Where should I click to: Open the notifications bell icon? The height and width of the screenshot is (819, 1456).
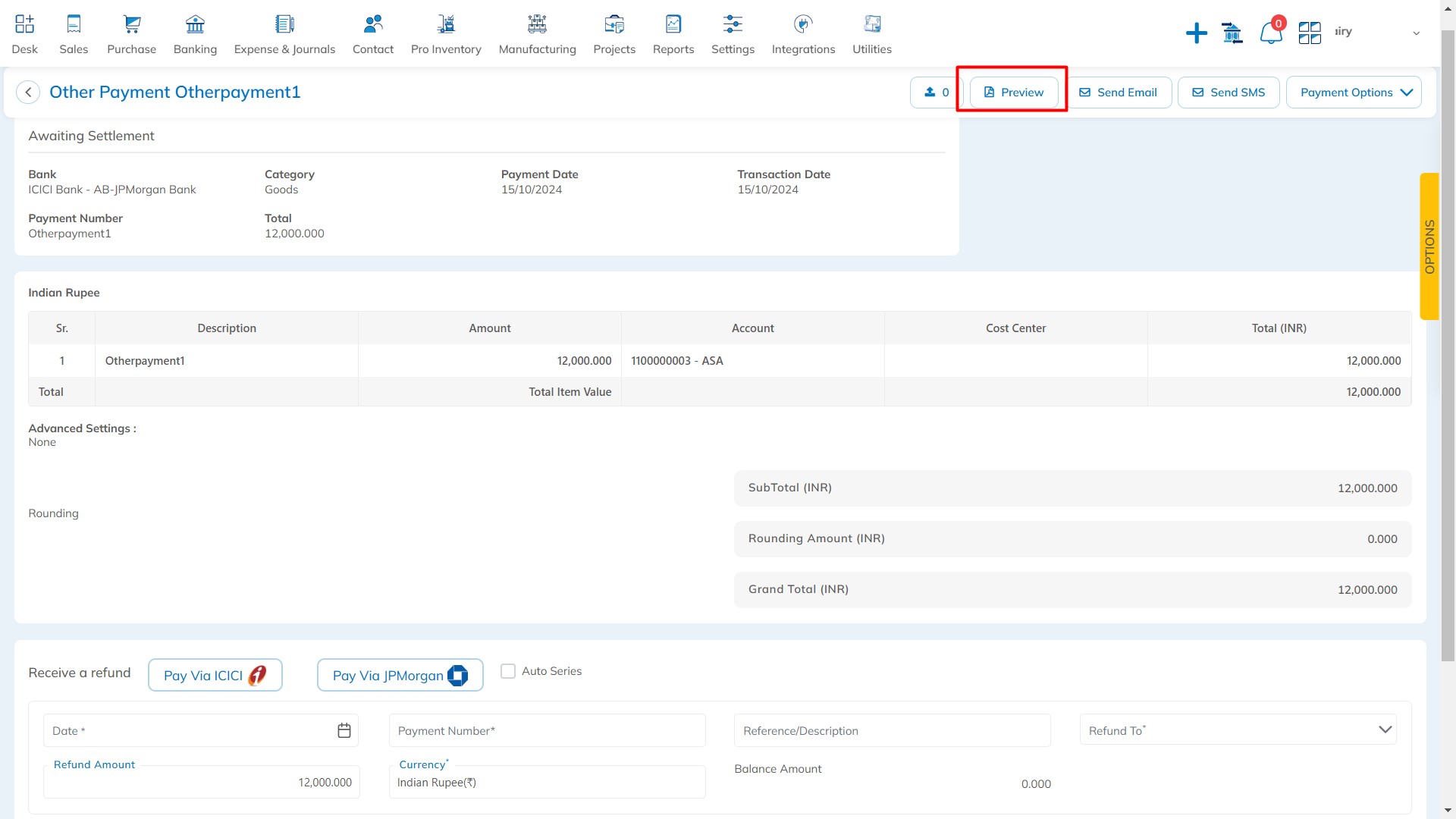pyautogui.click(x=1270, y=33)
